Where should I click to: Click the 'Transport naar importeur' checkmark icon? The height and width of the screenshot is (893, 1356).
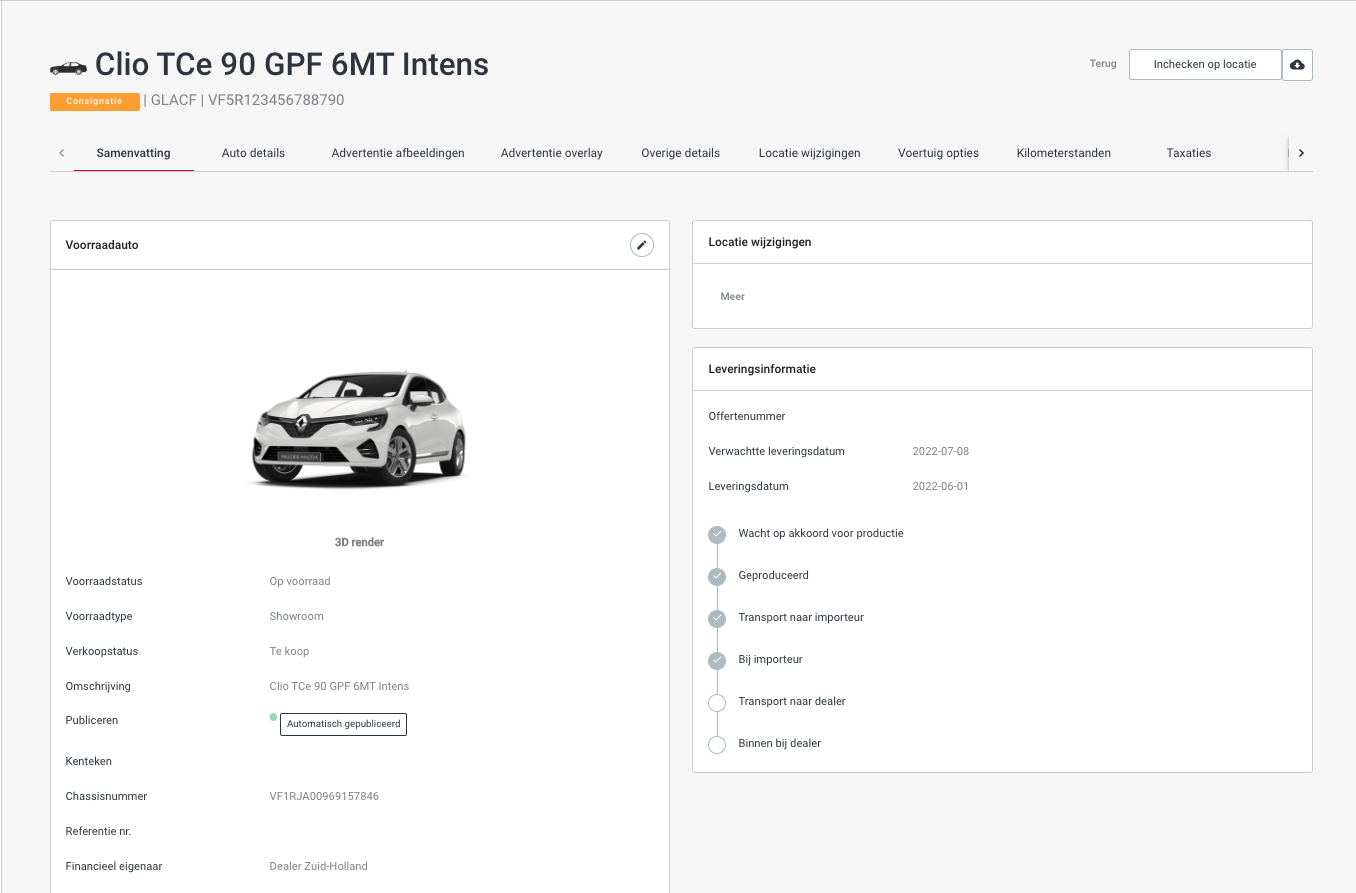[717, 619]
